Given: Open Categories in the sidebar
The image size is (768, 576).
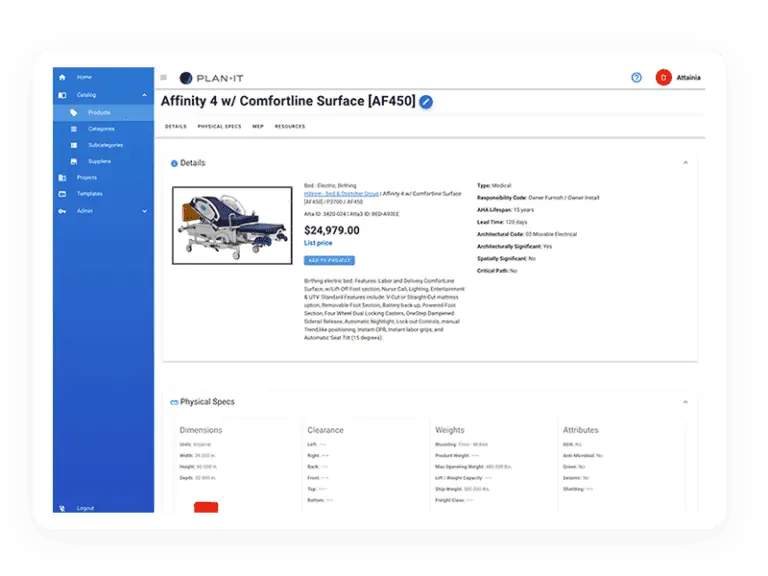Looking at the screenshot, I should [103, 129].
